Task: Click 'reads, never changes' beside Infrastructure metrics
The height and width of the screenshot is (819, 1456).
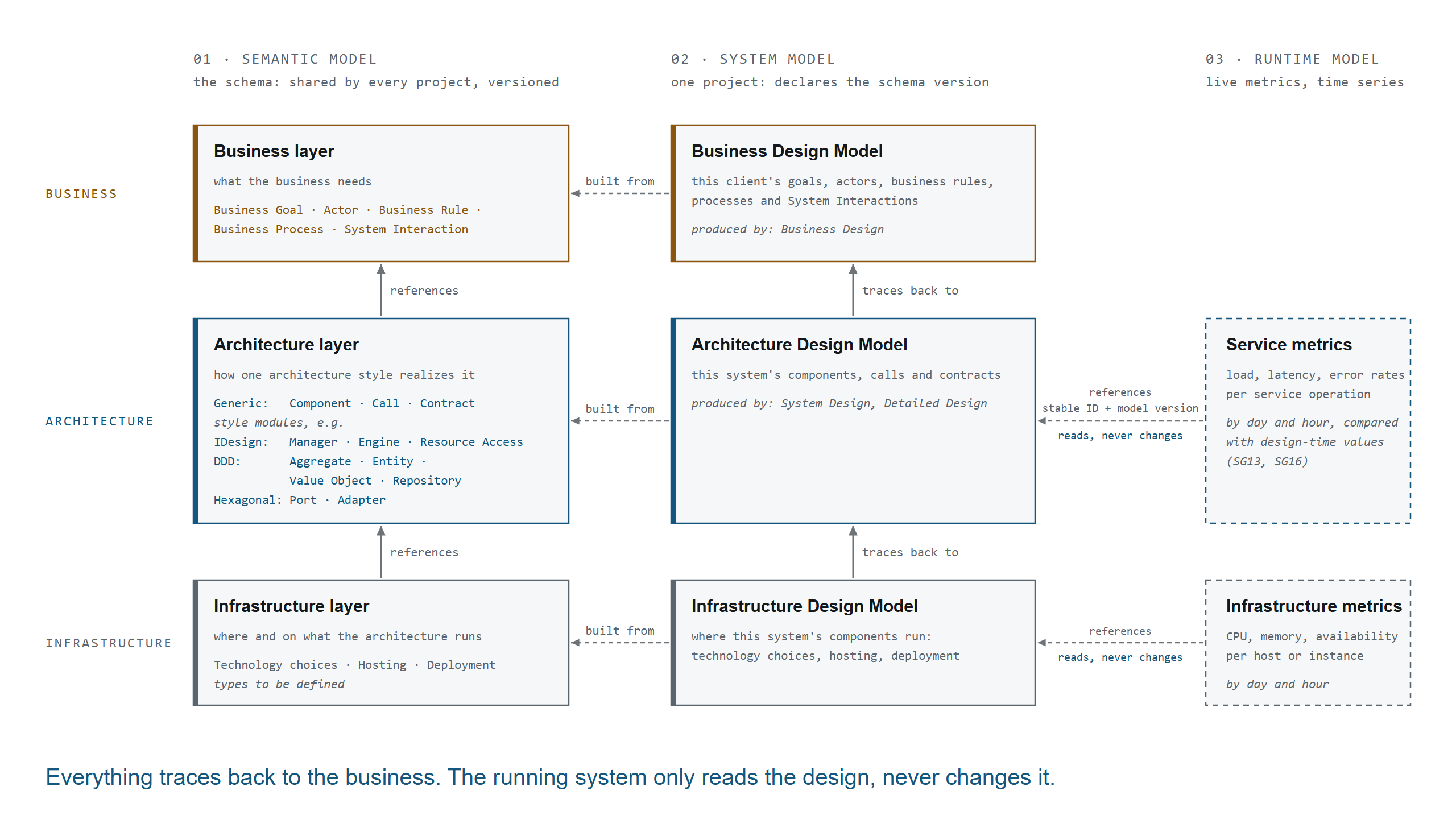Action: (x=1120, y=657)
